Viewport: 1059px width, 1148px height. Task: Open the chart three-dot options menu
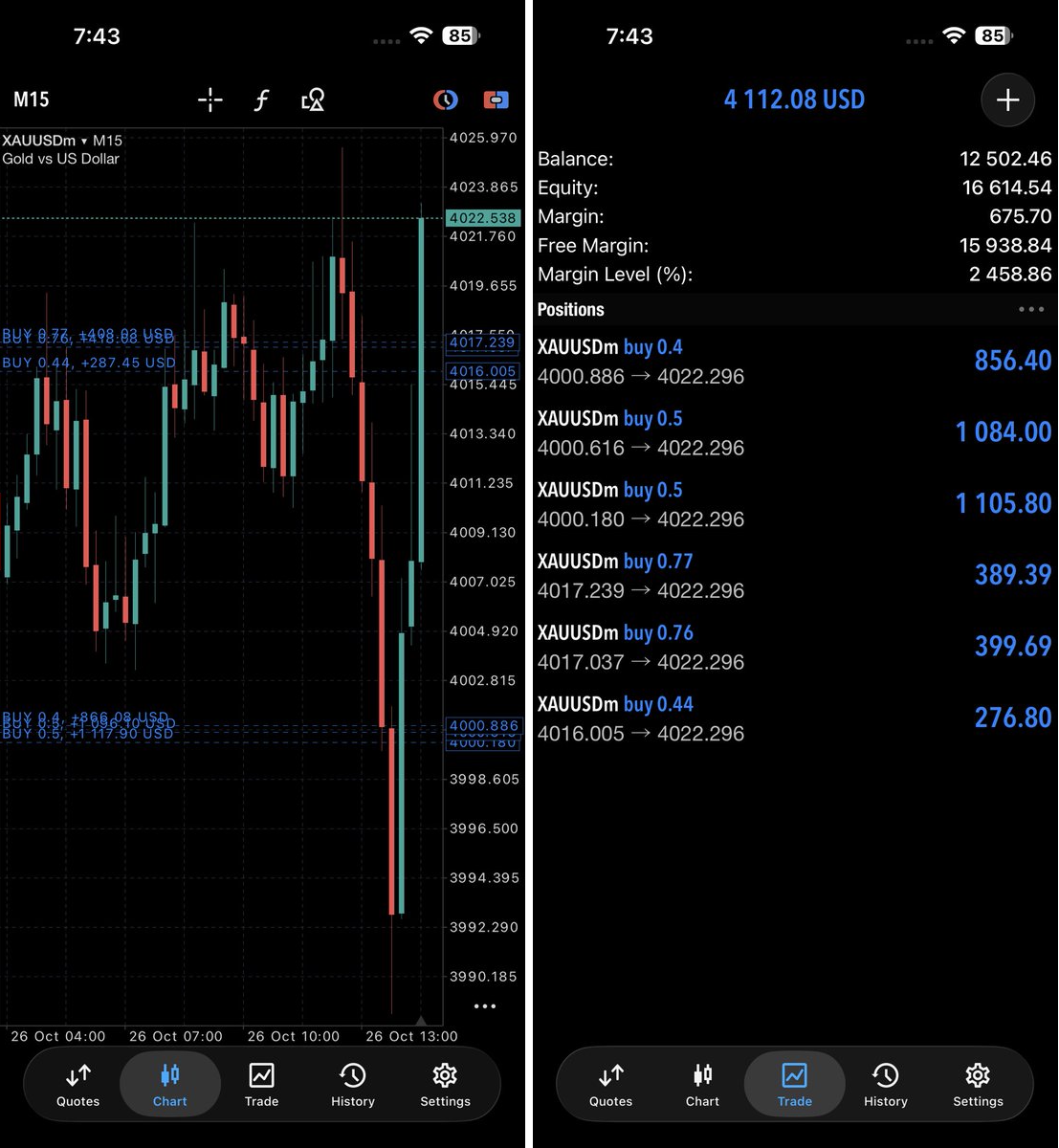click(x=485, y=1006)
